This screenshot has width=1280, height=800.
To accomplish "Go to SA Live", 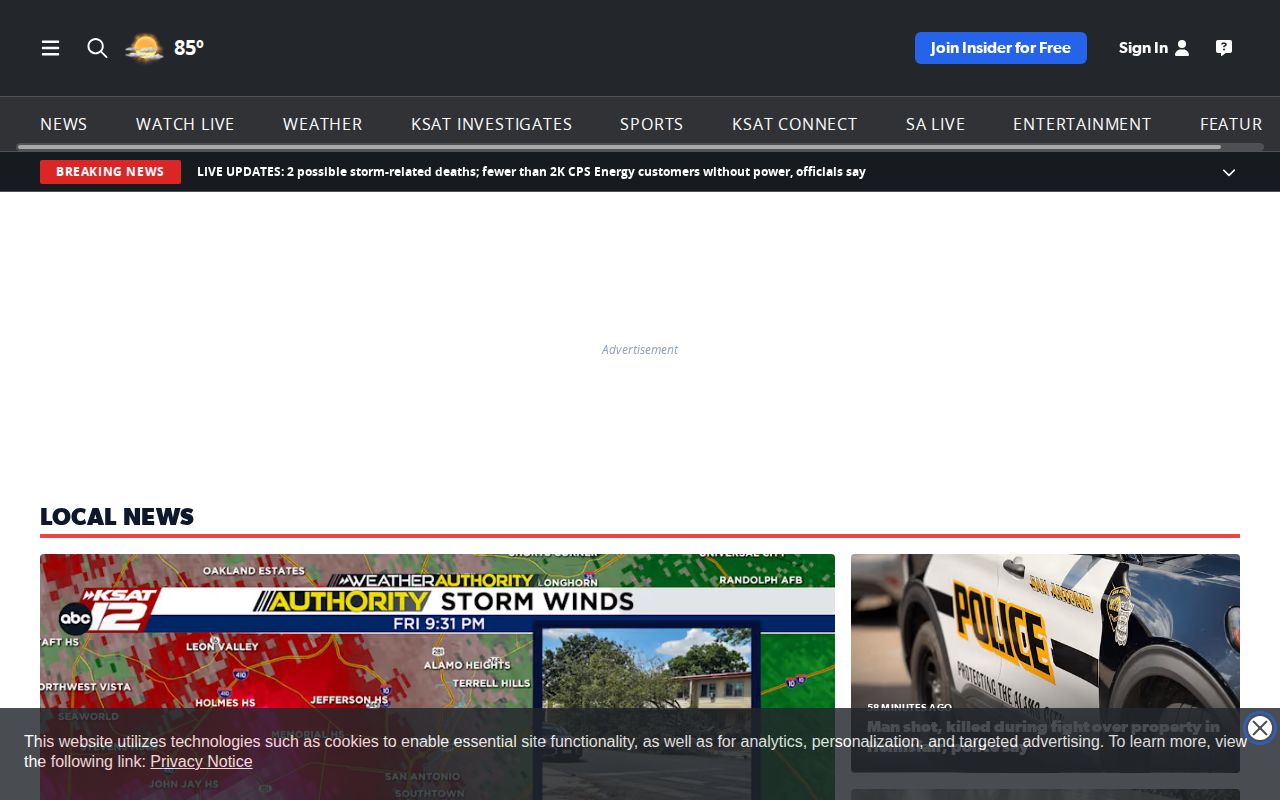I will 936,124.
